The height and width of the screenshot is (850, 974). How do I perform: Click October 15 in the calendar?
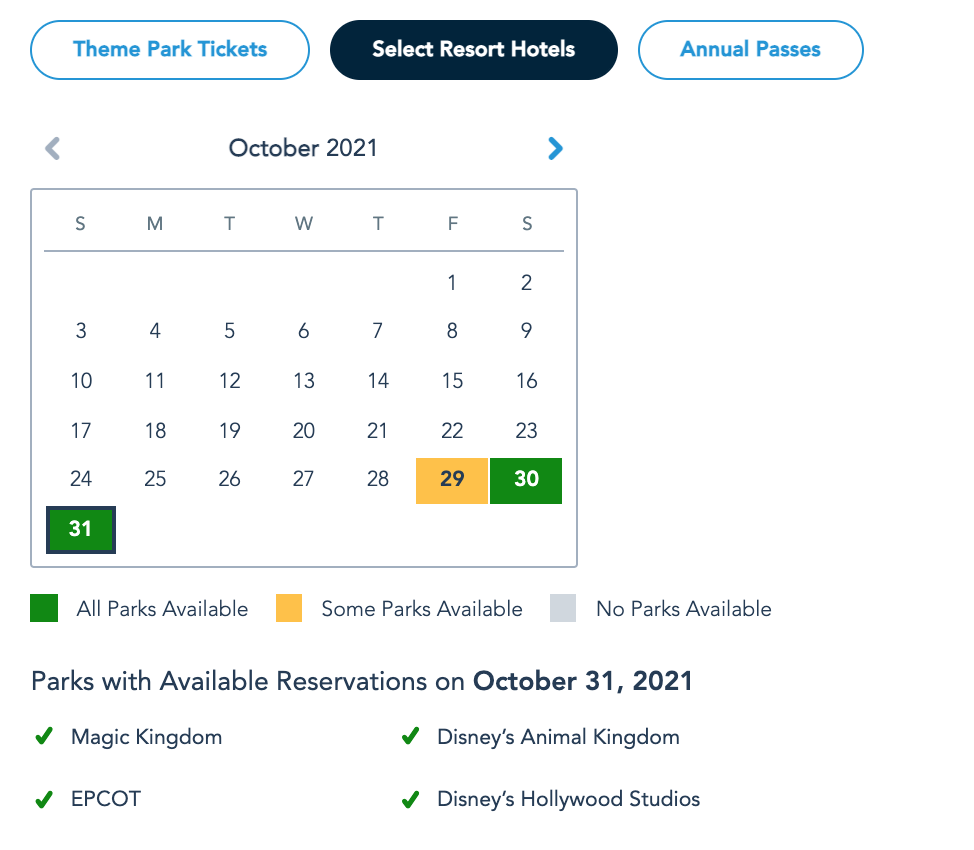(x=452, y=381)
